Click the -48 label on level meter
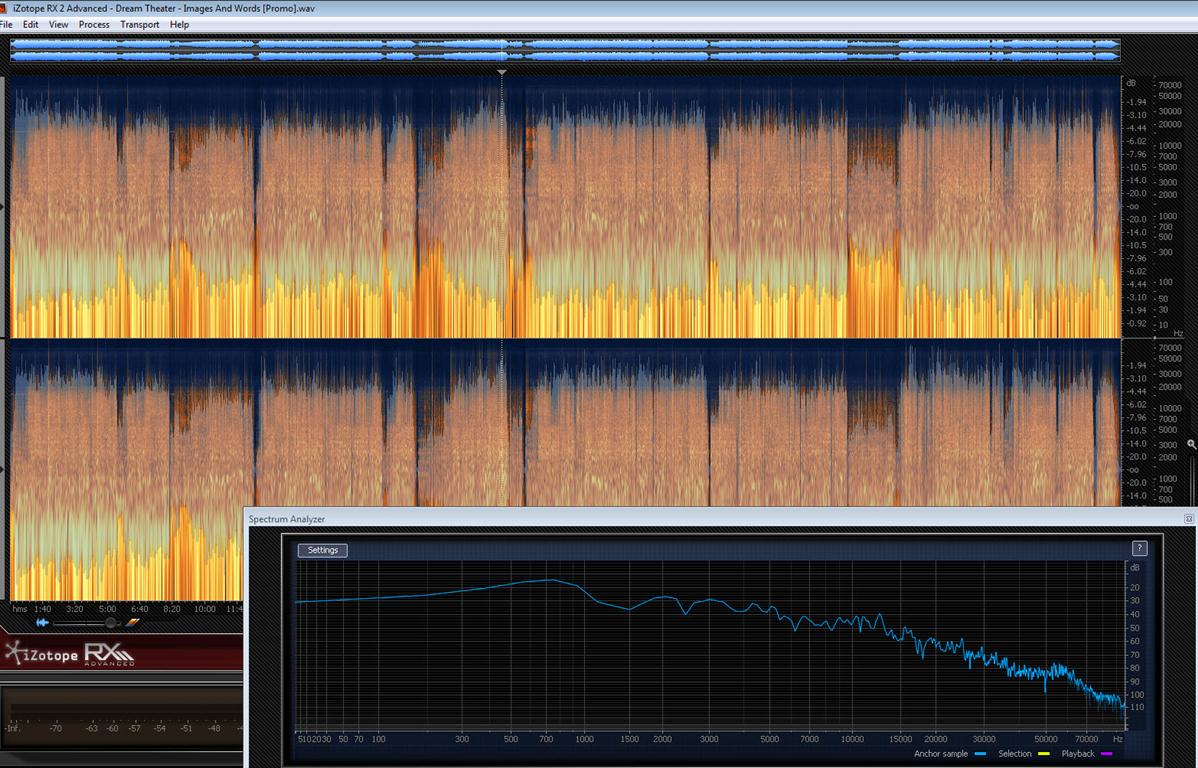Screen dimensions: 1198x768 pyautogui.click(x=214, y=728)
